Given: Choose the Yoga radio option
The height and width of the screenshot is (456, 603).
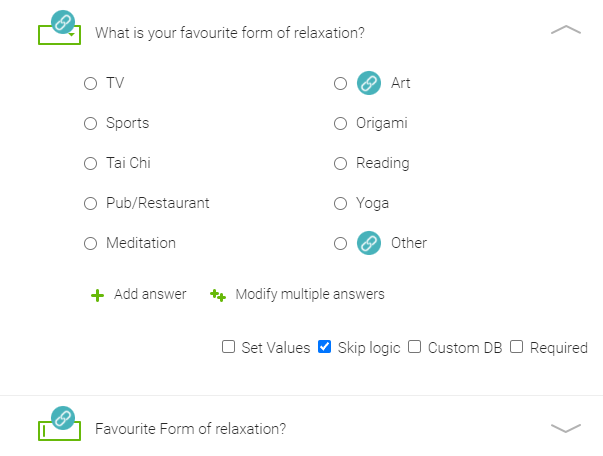Looking at the screenshot, I should 340,203.
